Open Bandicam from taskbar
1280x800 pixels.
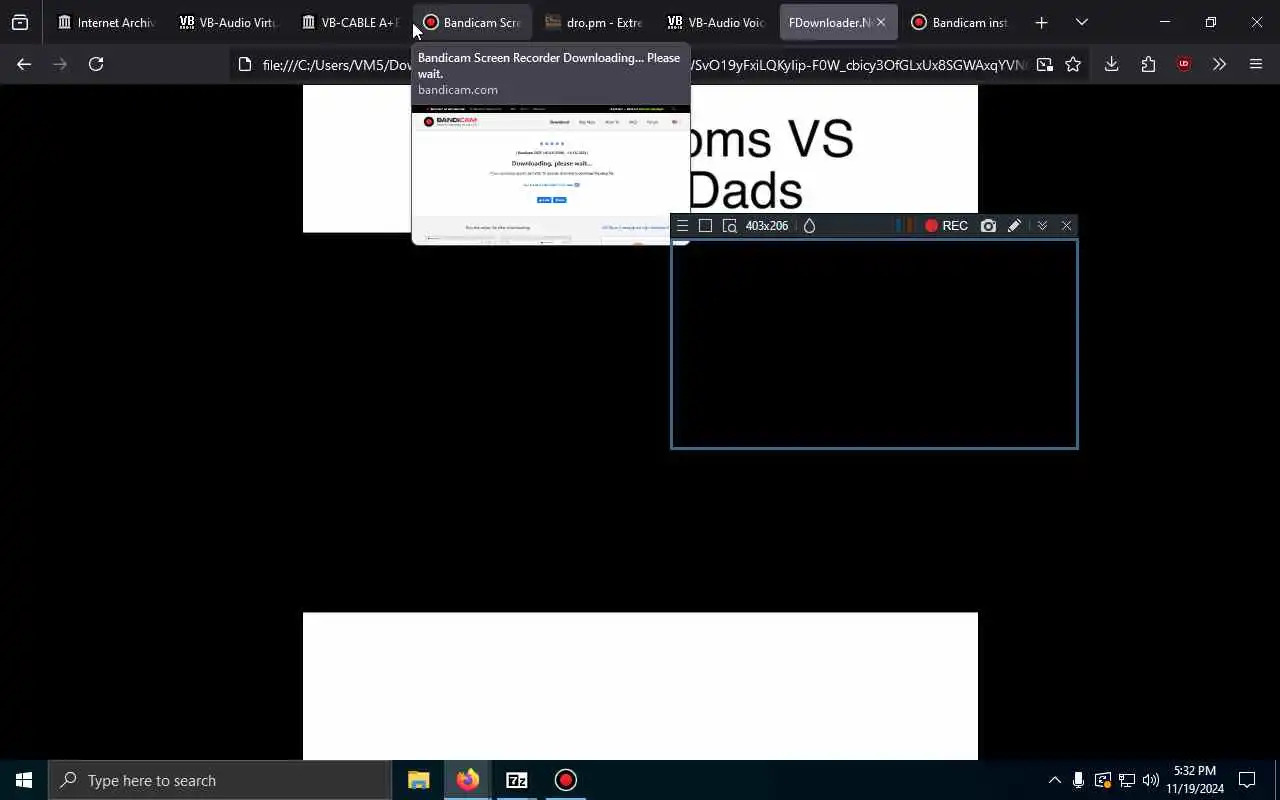[565, 780]
